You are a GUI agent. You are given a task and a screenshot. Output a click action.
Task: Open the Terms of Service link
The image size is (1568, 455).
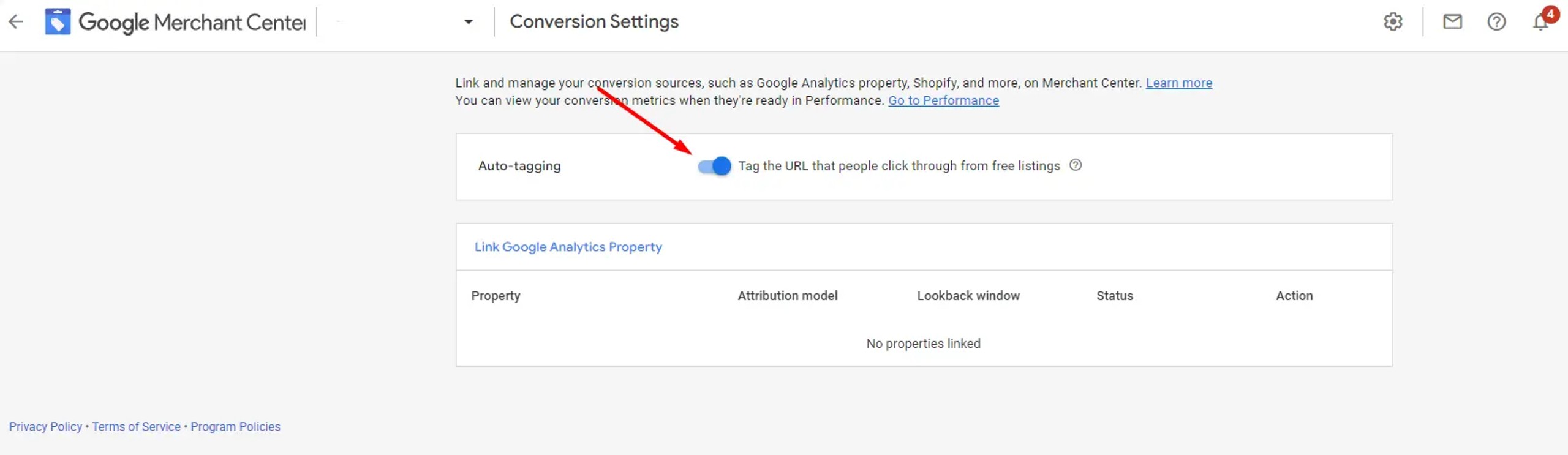137,427
